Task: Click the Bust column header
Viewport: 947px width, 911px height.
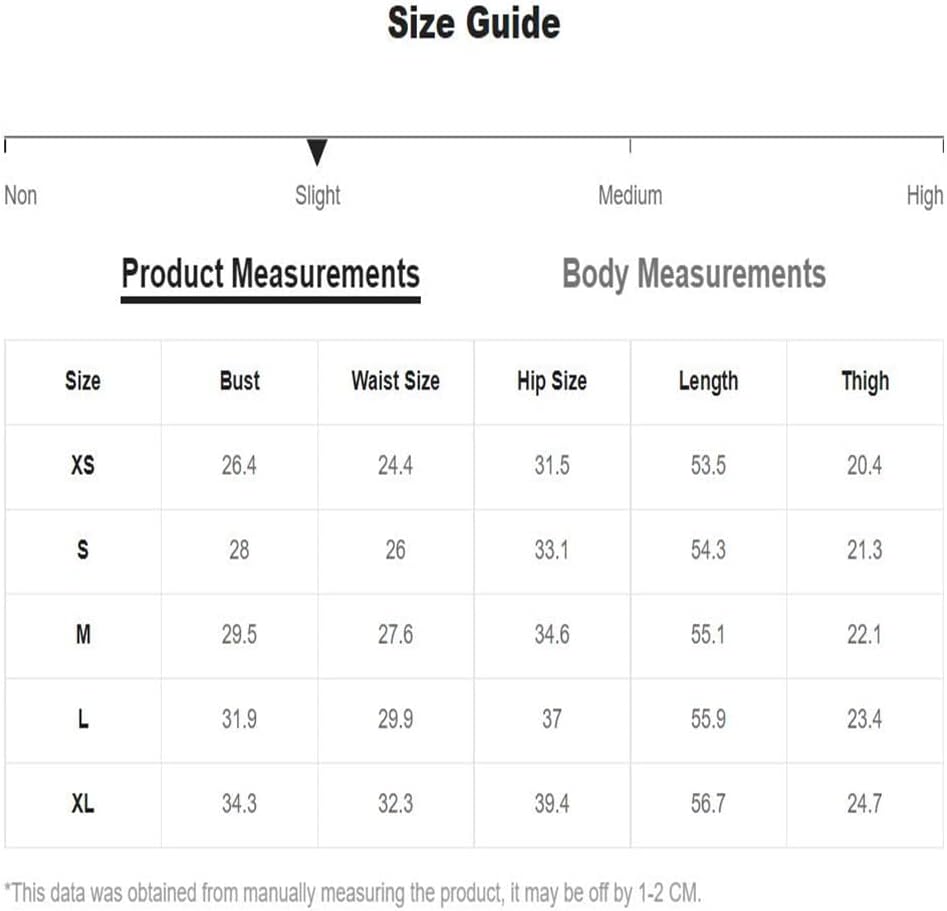Action: pyautogui.click(x=240, y=381)
